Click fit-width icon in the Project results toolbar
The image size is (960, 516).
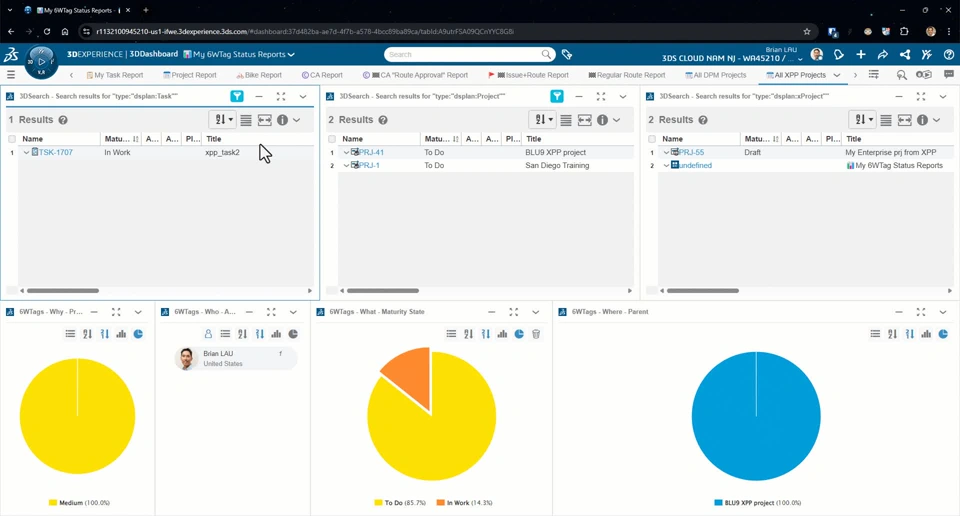coord(585,120)
